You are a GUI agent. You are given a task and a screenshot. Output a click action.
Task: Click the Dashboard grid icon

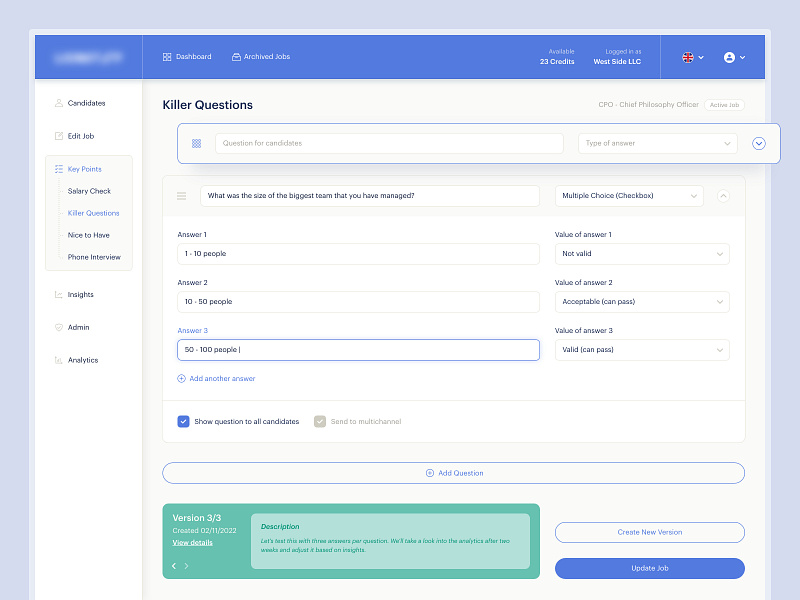(166, 57)
